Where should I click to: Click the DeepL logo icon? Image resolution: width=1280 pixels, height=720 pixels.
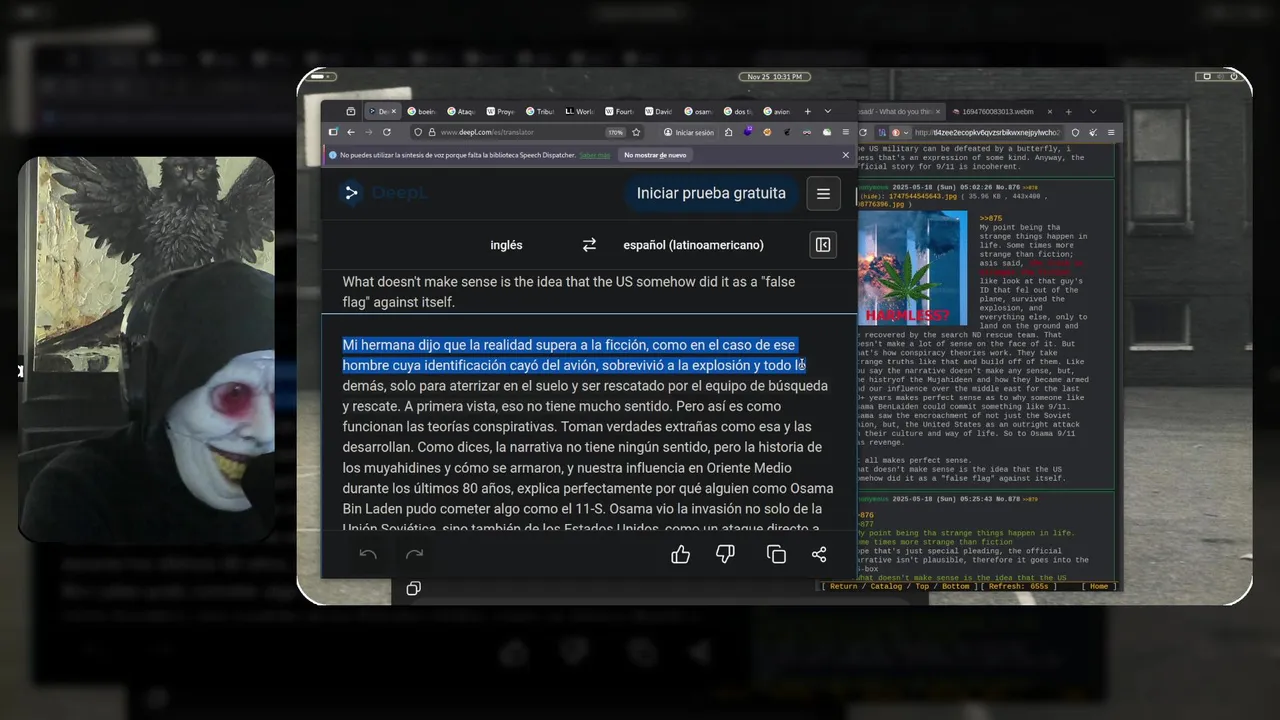(x=351, y=193)
